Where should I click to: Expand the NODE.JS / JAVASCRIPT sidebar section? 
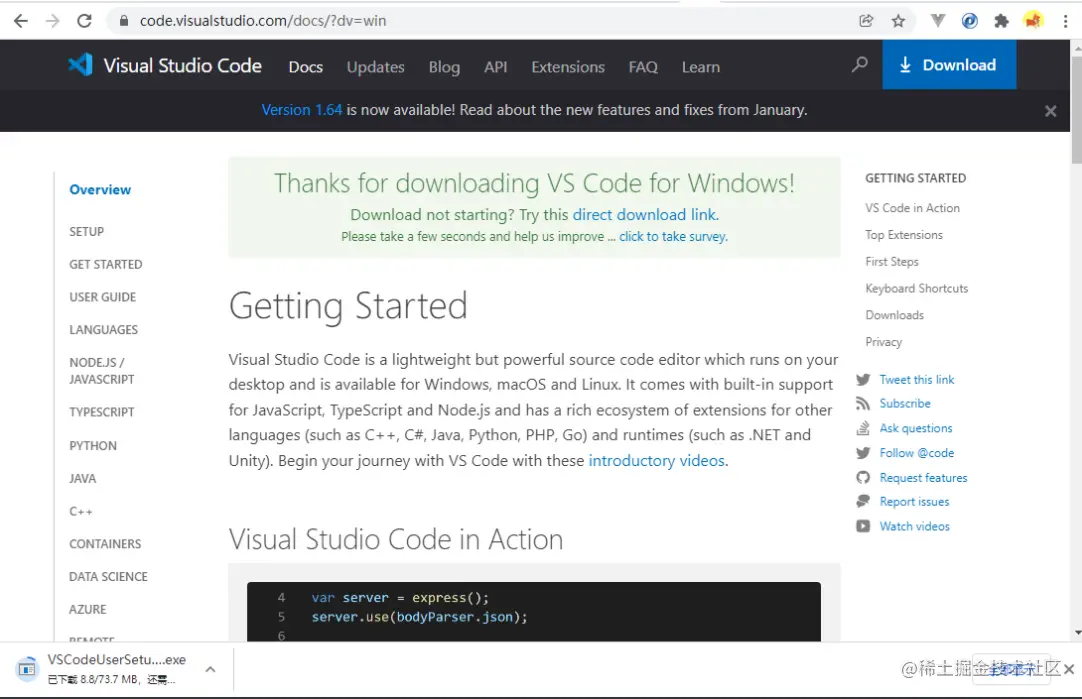(101, 371)
